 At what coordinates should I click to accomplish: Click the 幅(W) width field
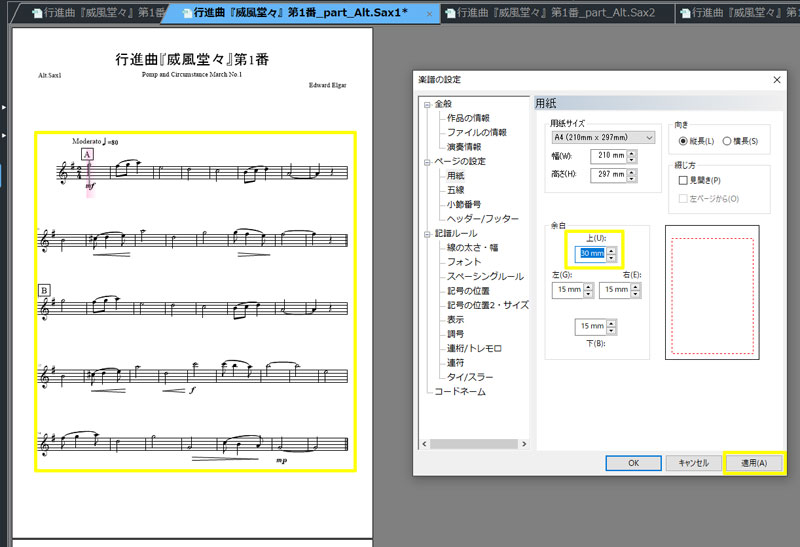click(x=608, y=156)
